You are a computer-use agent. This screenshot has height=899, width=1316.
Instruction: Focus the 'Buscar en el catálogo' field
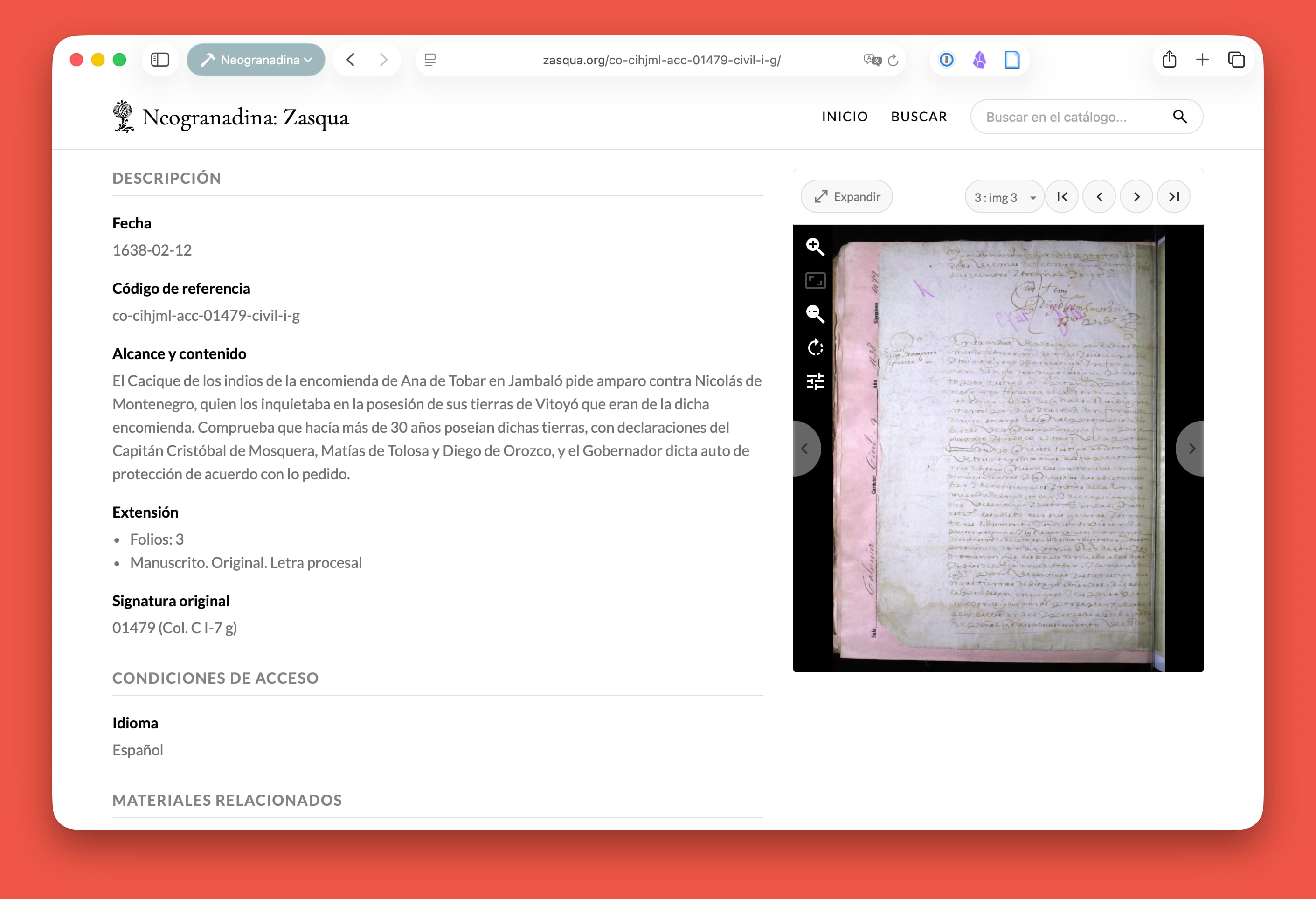point(1070,117)
